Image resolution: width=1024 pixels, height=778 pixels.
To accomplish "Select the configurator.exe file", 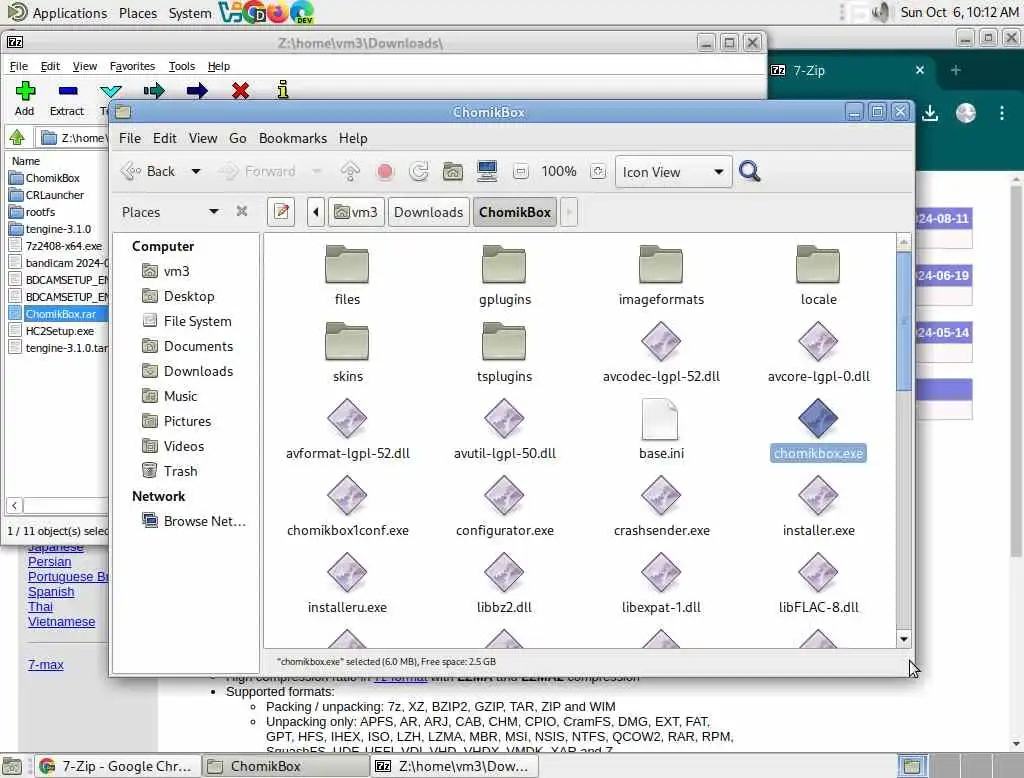I will [x=504, y=506].
